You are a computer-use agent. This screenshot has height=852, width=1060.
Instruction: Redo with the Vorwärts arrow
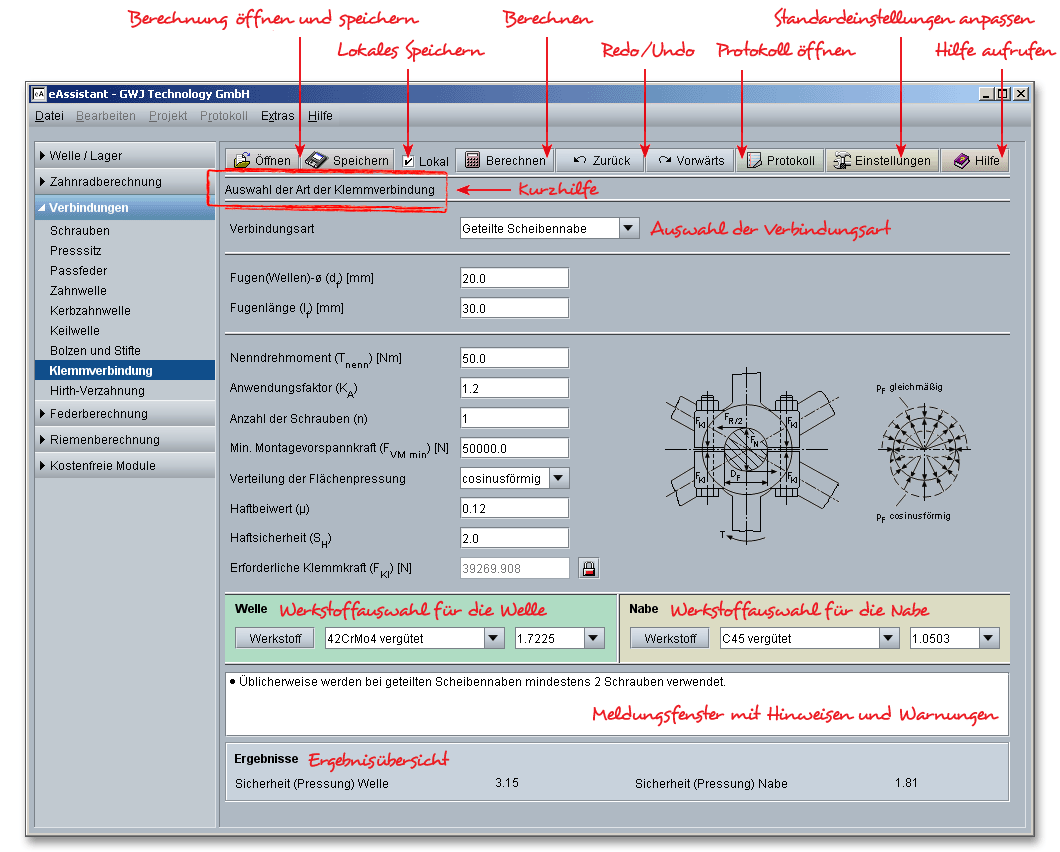(x=665, y=160)
